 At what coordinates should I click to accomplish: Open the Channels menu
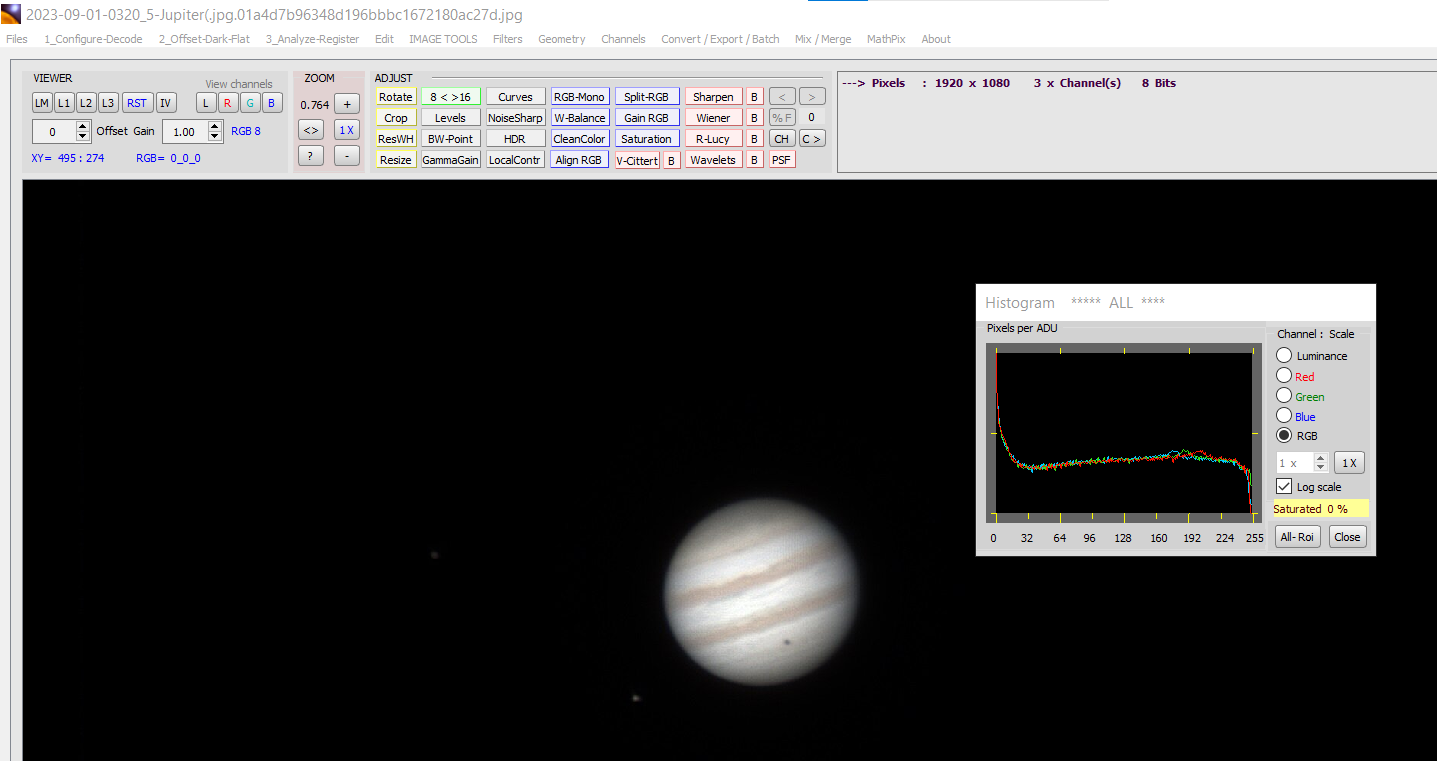623,39
